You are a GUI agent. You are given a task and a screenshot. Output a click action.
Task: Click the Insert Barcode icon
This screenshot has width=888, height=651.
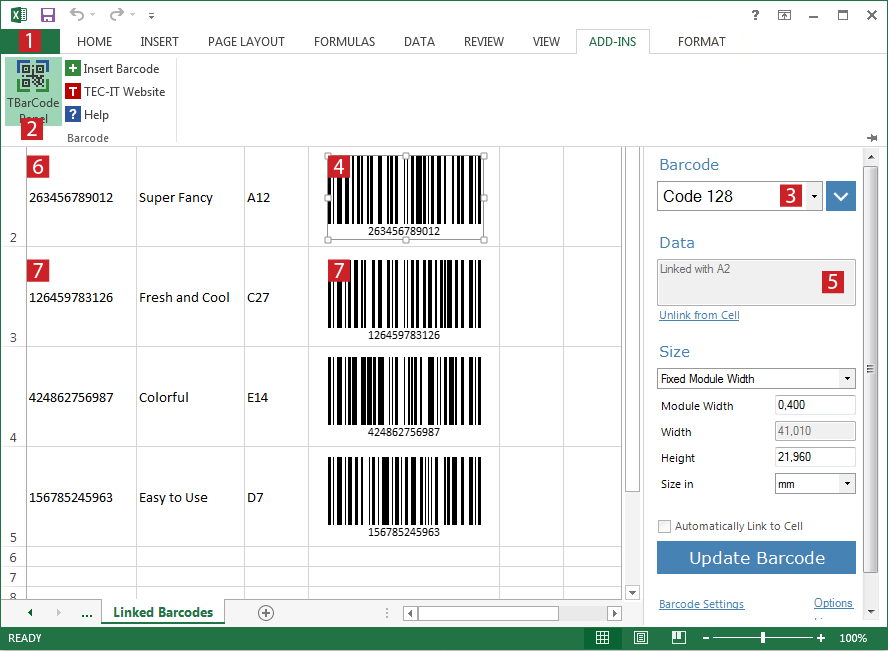[x=73, y=68]
